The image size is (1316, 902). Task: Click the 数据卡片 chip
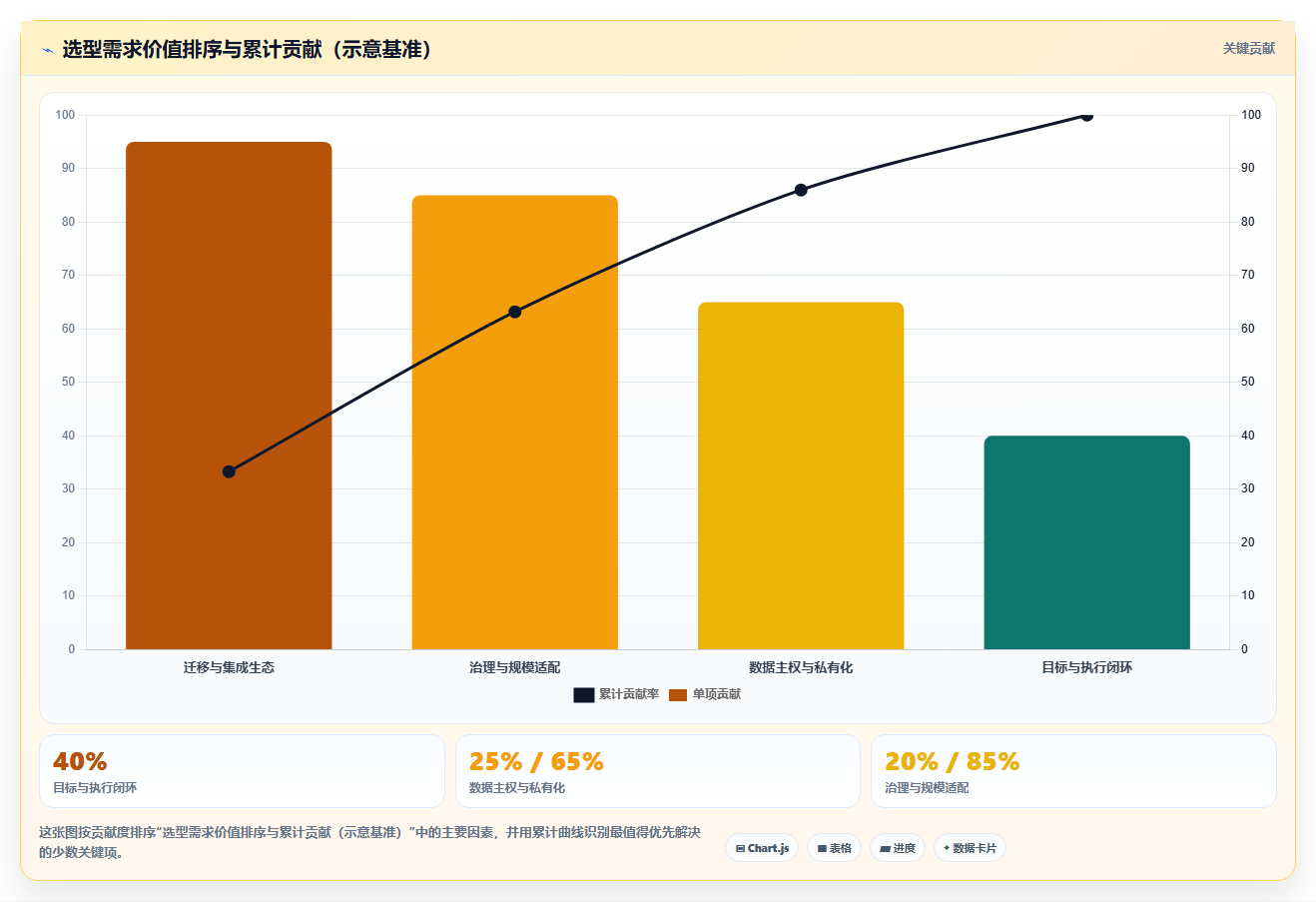(970, 848)
